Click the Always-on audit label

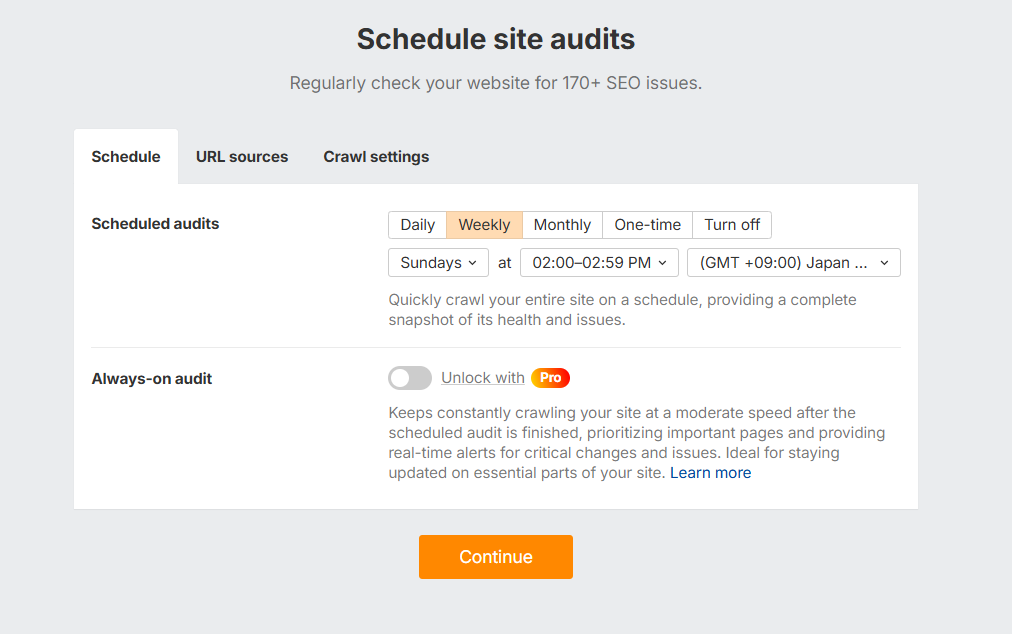152,379
